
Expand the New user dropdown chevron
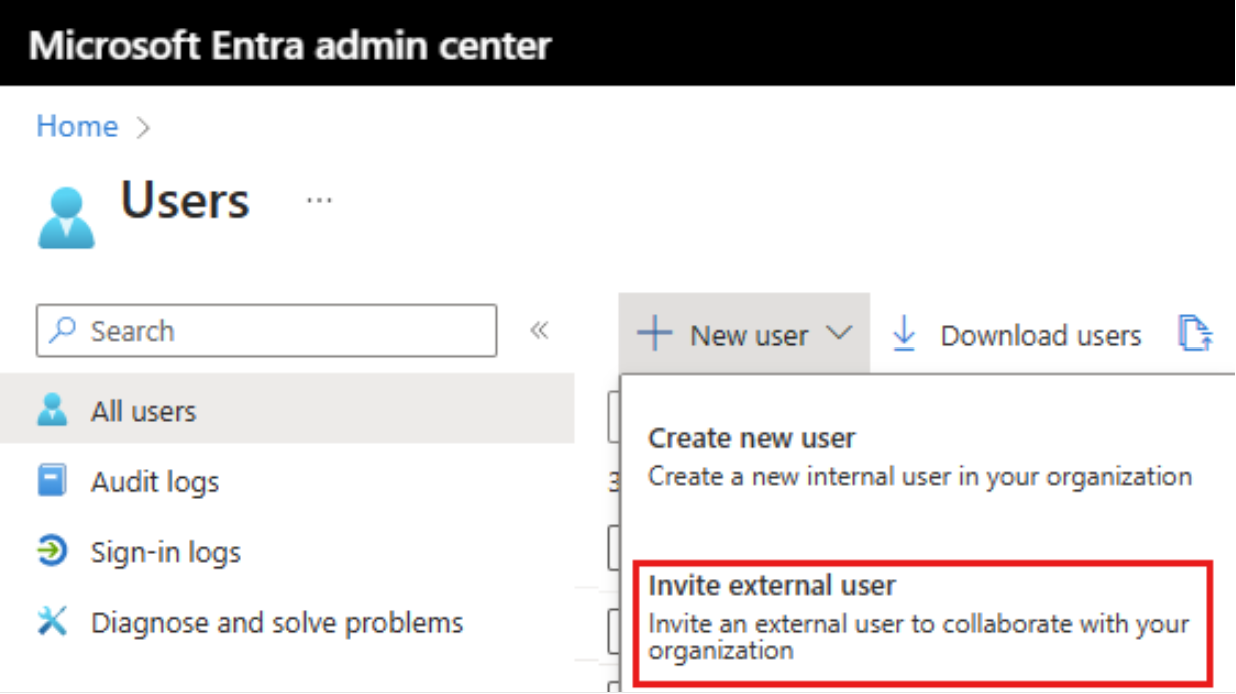(x=842, y=335)
